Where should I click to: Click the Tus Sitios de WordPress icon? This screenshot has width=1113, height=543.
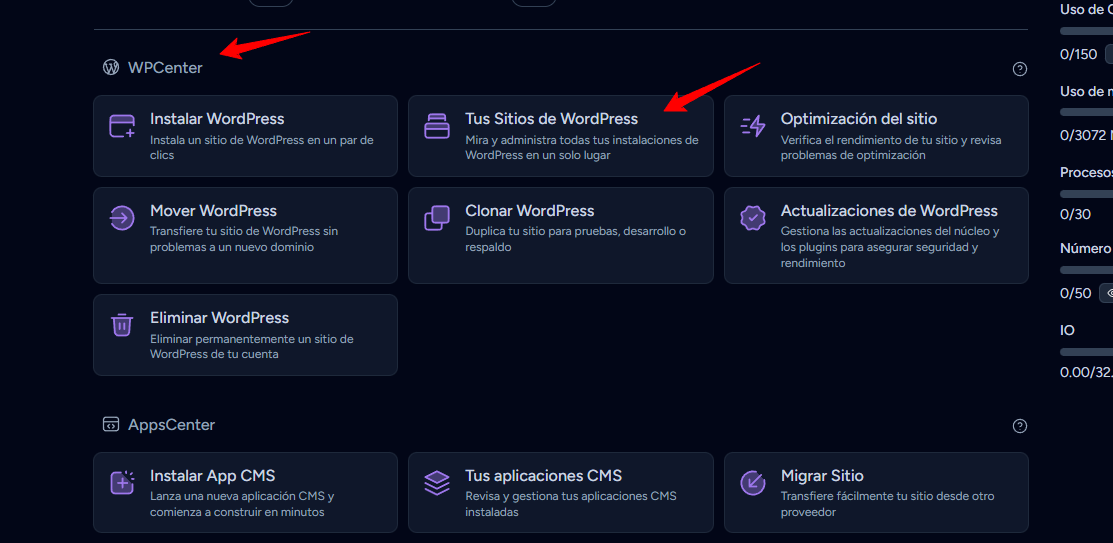pos(437,126)
